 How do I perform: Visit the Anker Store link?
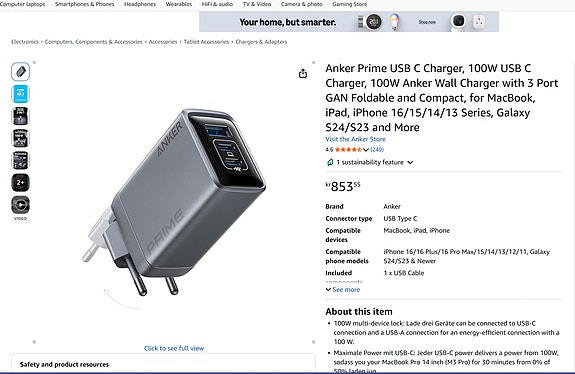point(355,139)
